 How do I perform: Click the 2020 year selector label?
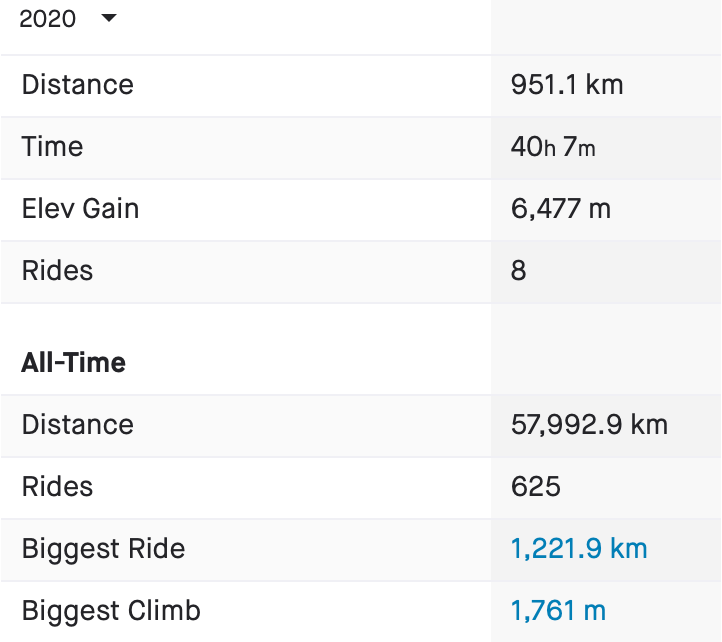(48, 19)
